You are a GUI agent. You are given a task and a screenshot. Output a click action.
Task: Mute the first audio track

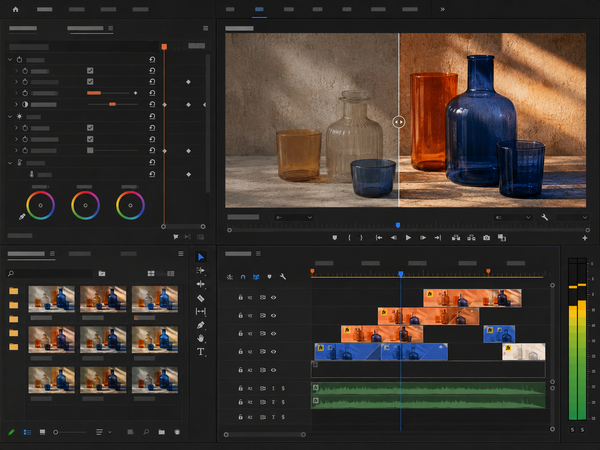click(x=273, y=388)
